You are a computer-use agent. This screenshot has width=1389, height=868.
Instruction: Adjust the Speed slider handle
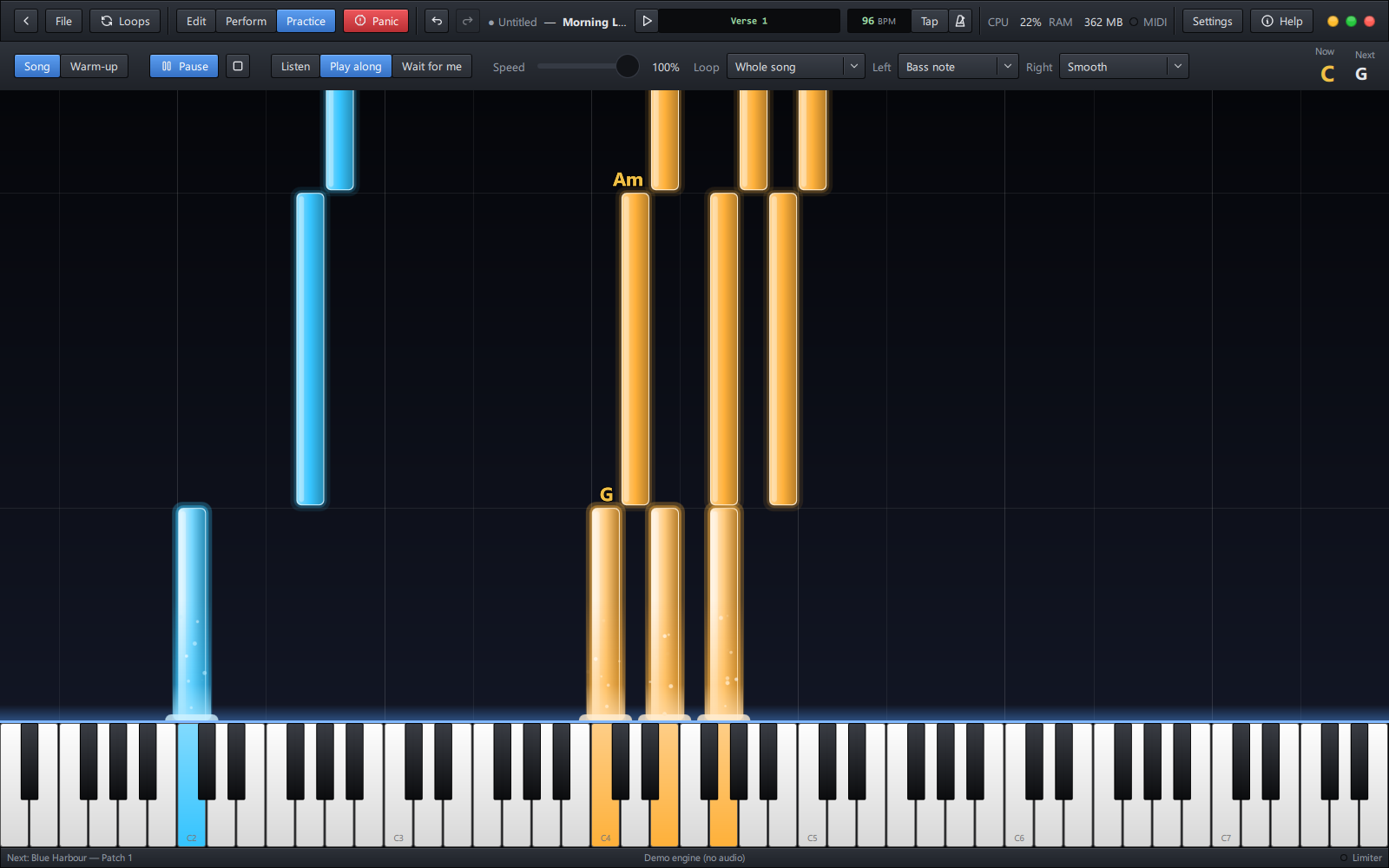pyautogui.click(x=627, y=66)
